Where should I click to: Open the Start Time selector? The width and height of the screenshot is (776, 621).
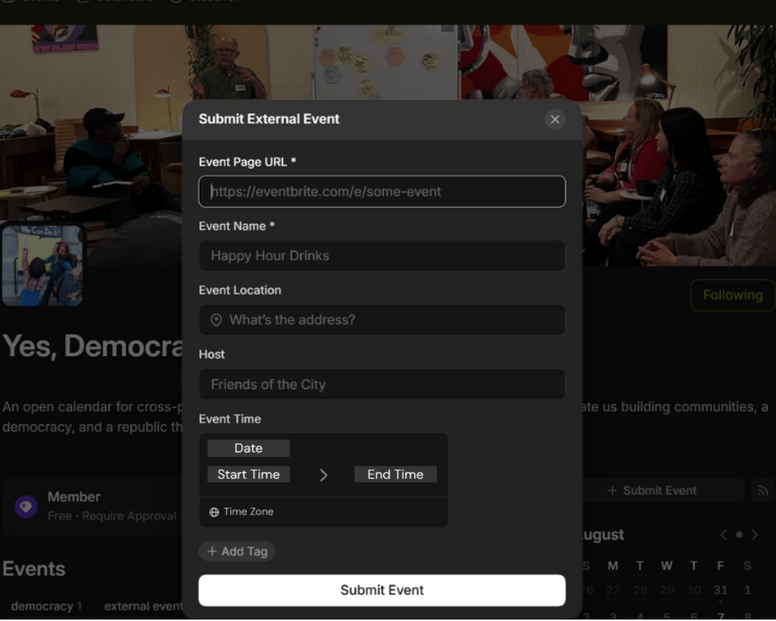point(248,475)
